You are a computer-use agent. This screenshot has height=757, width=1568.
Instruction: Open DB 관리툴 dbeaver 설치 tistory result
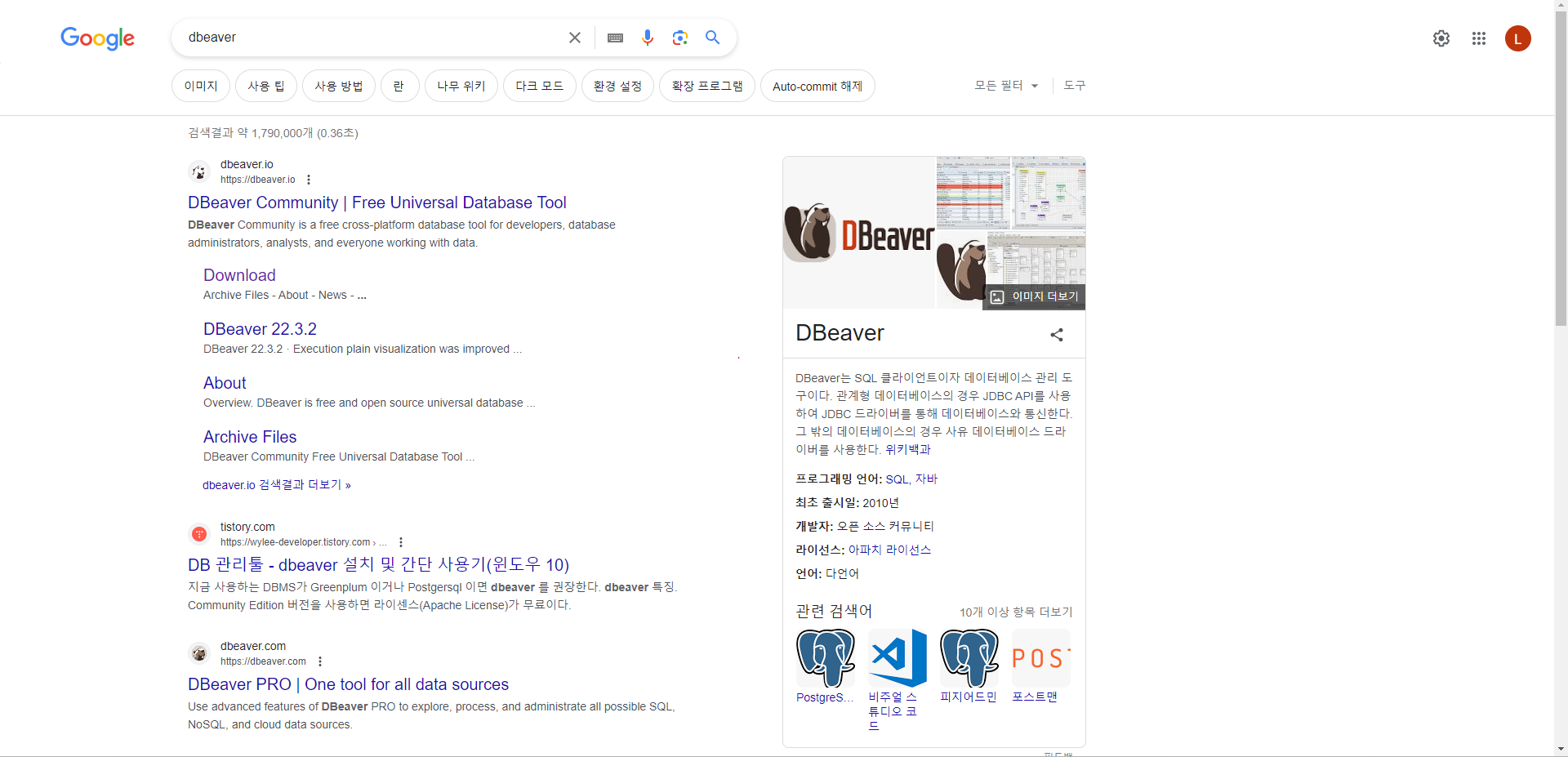(x=378, y=565)
